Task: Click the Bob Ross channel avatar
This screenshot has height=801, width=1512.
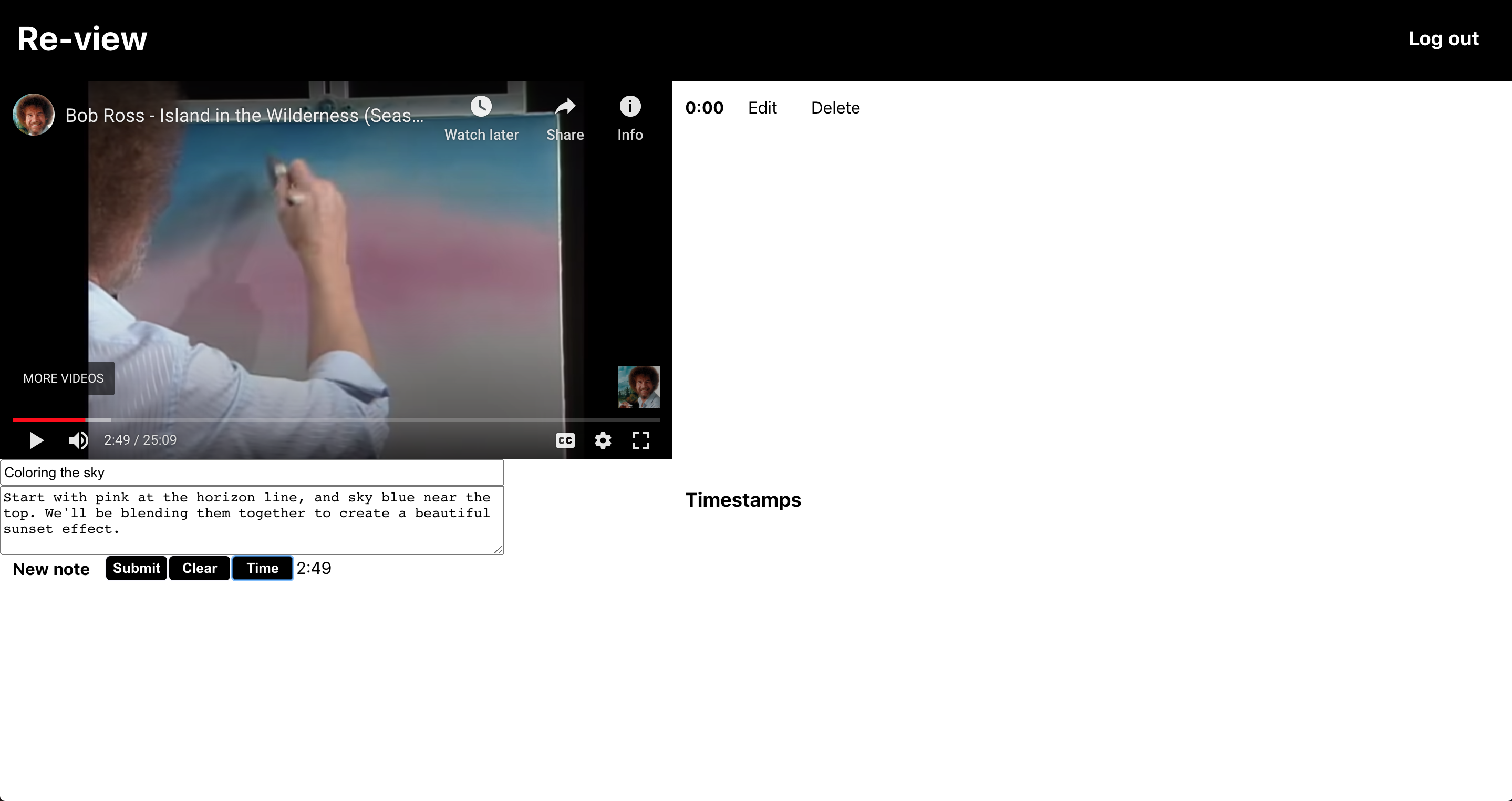Action: click(34, 115)
